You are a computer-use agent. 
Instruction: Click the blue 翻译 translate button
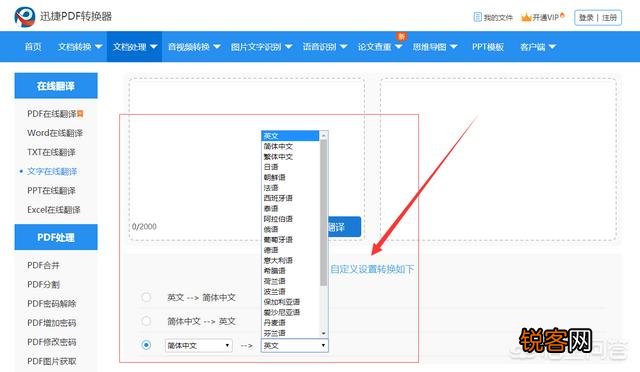344,227
